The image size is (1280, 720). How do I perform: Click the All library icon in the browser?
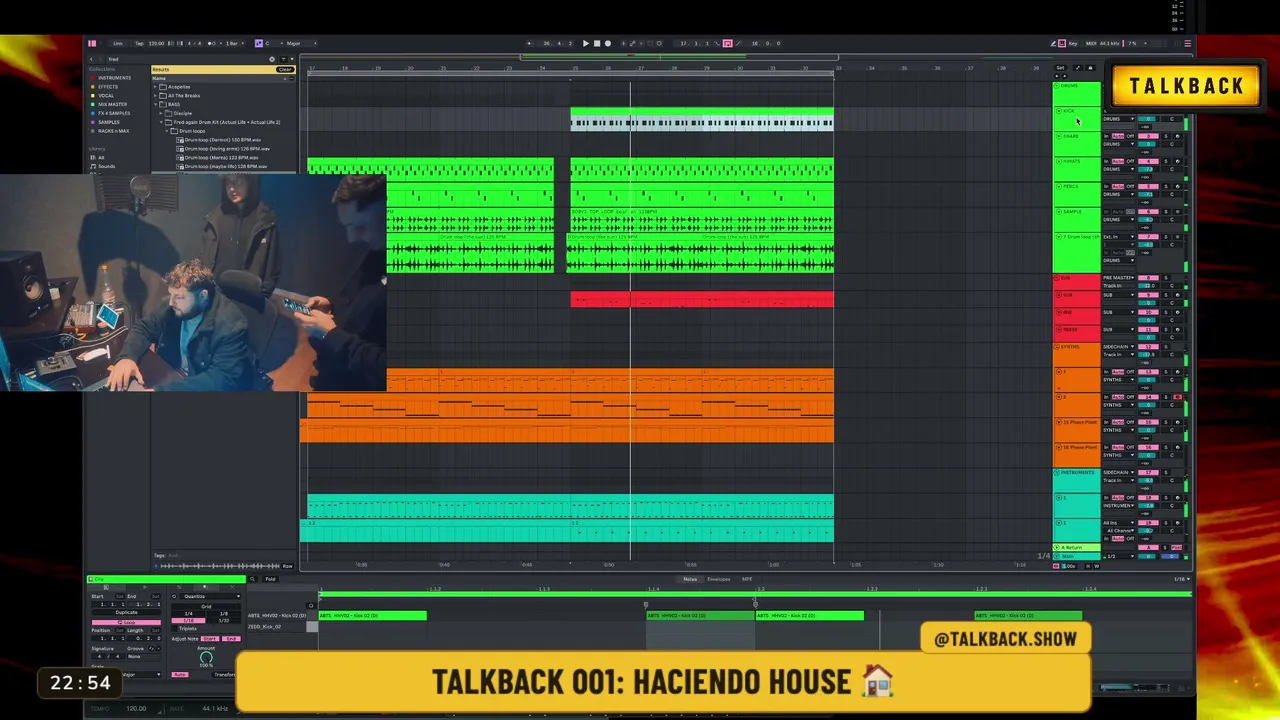[93, 157]
